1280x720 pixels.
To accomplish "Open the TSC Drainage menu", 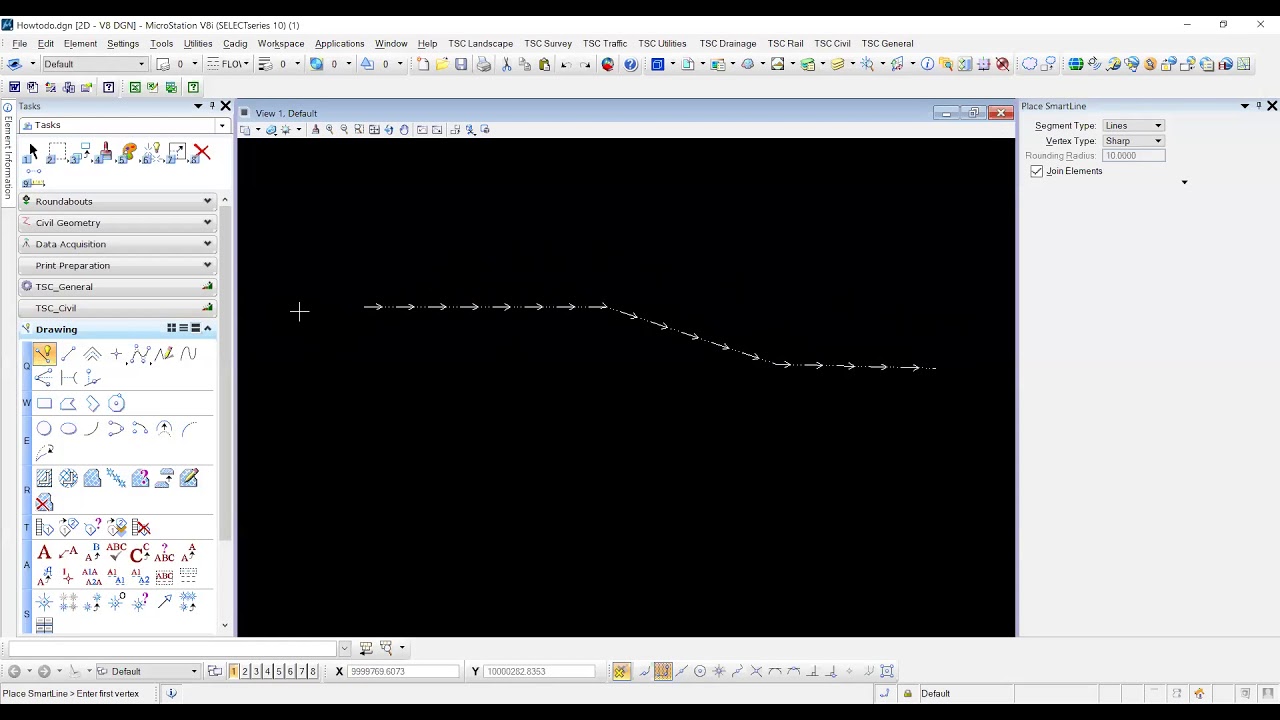I will click(728, 44).
